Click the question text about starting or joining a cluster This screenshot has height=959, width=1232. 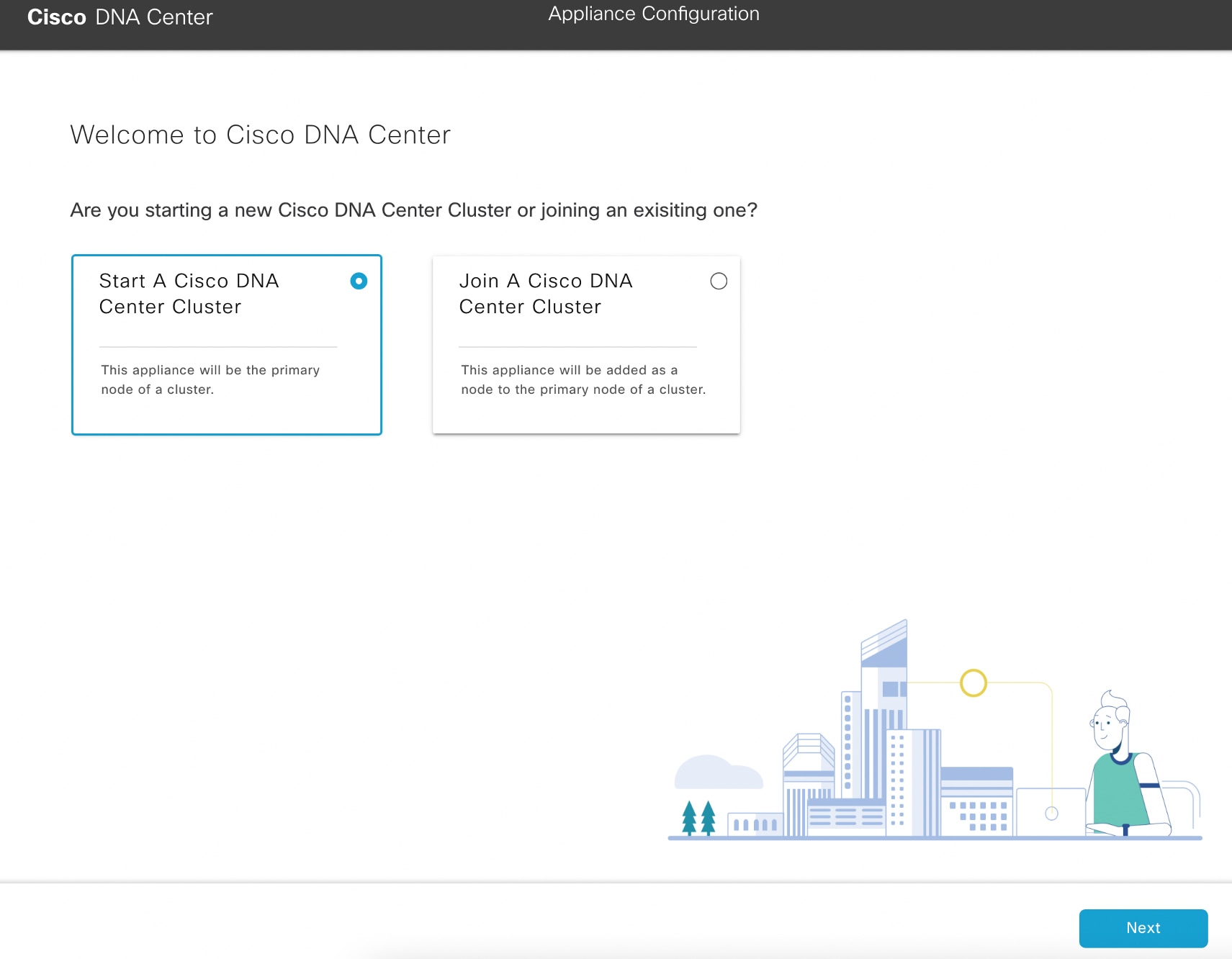point(414,210)
